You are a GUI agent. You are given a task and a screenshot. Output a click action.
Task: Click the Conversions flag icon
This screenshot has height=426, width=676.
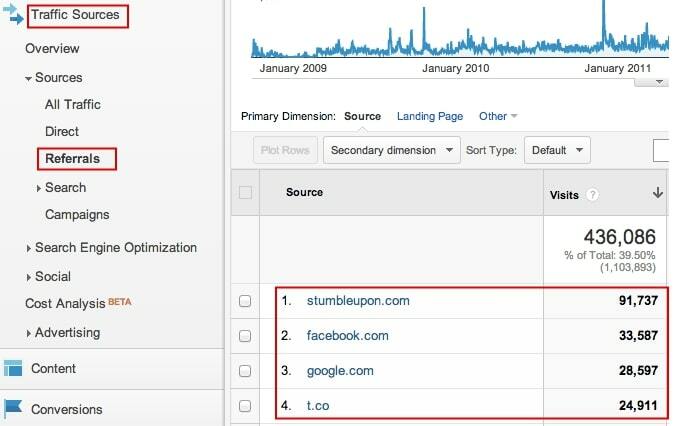coord(13,408)
